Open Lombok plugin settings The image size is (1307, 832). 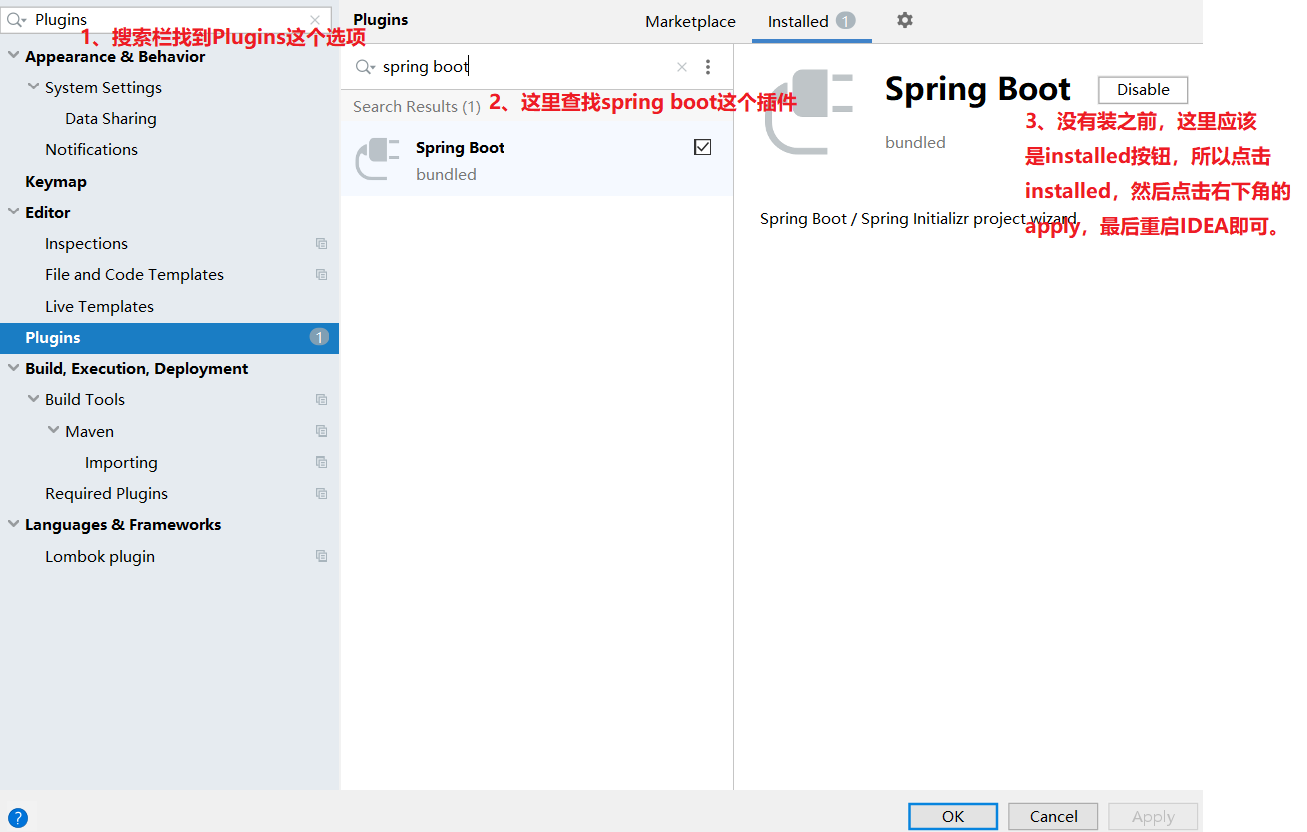coord(100,556)
